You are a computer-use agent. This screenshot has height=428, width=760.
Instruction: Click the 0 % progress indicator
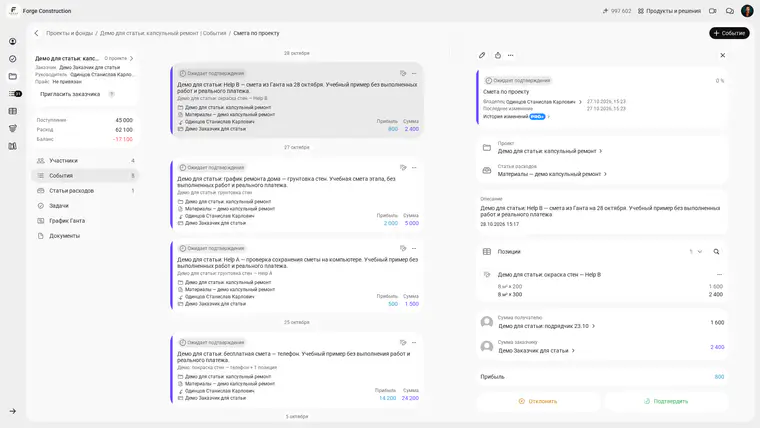click(720, 80)
